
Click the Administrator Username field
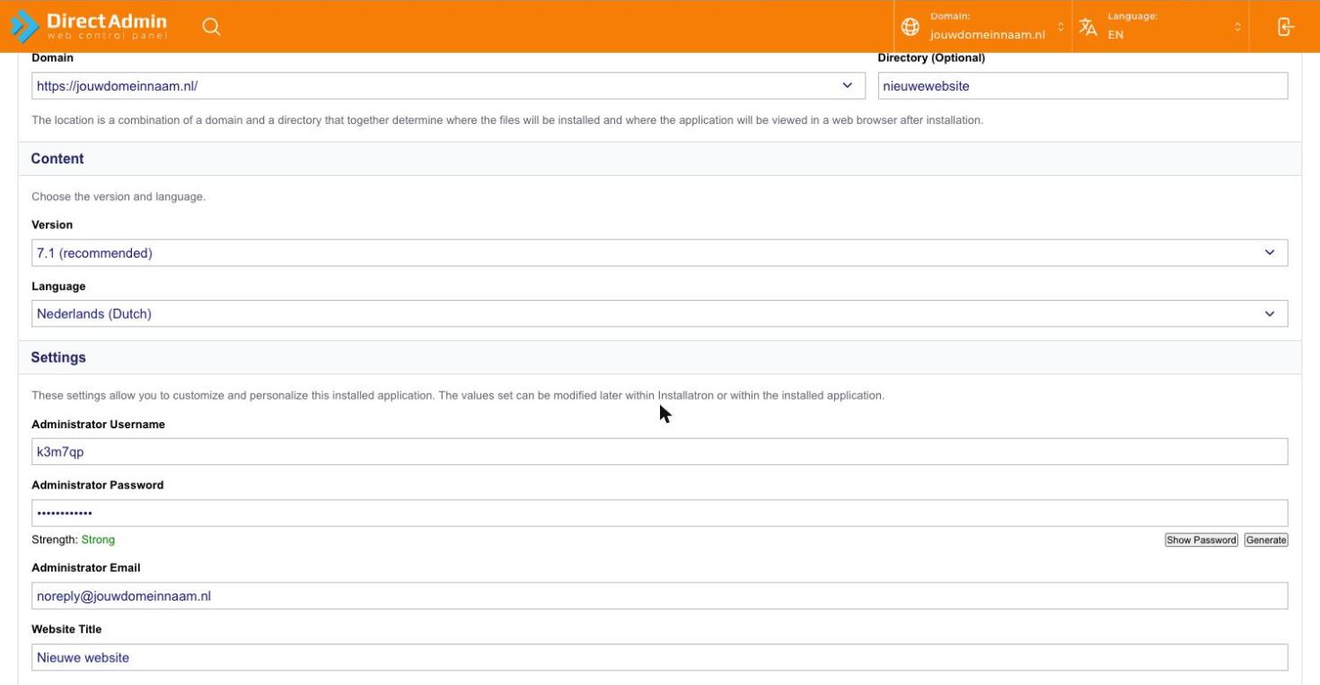[x=659, y=452]
